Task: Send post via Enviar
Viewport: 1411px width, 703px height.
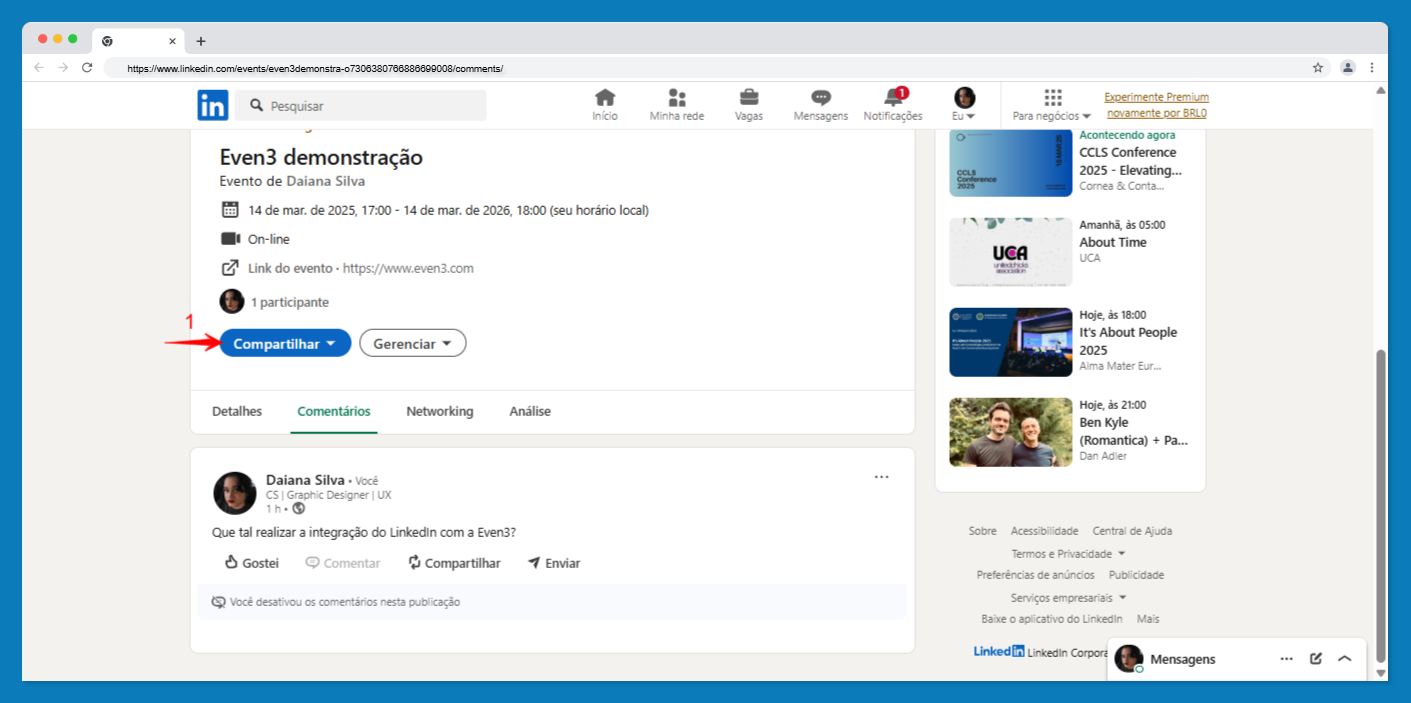Action: tap(554, 563)
